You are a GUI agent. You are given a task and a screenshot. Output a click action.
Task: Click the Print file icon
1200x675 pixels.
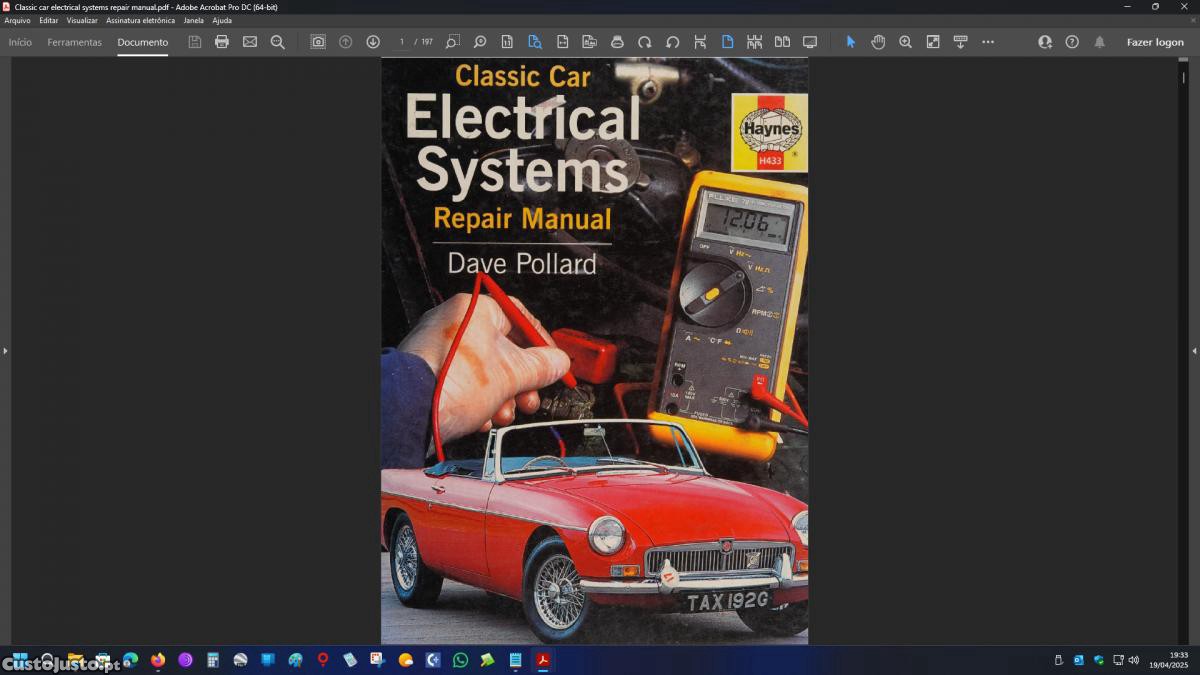222,42
